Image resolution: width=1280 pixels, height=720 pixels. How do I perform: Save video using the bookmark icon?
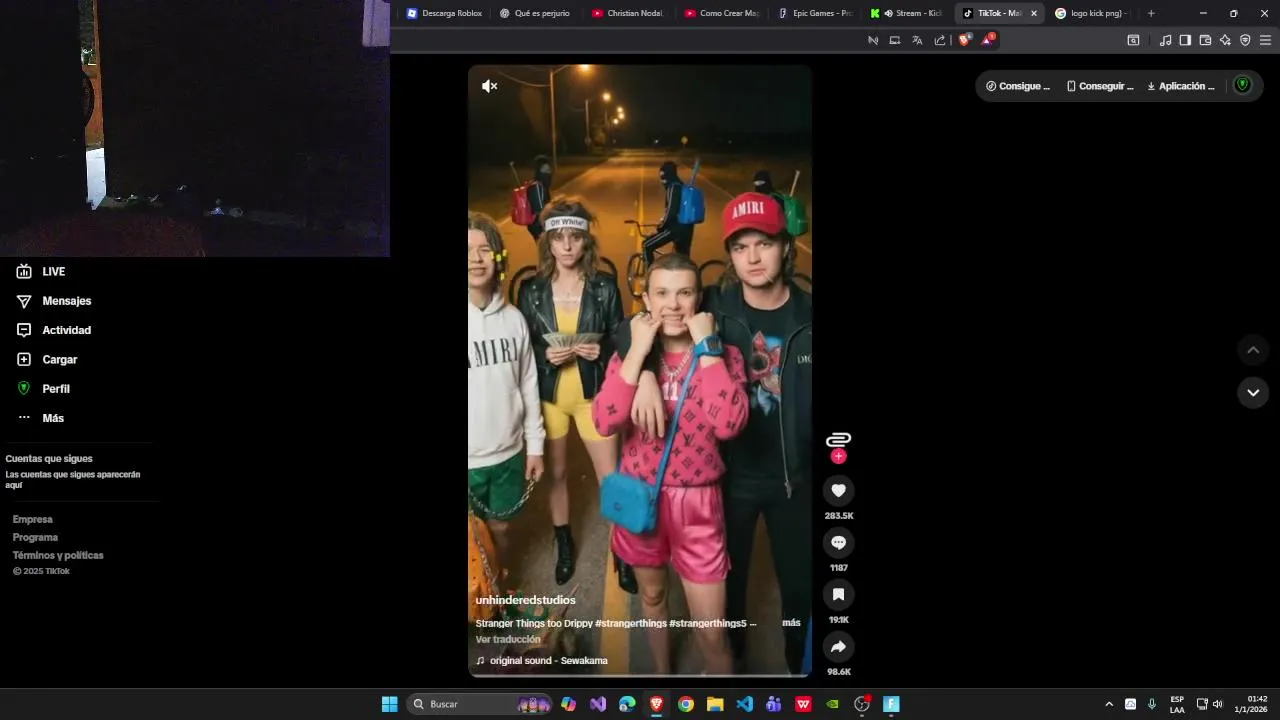point(838,594)
